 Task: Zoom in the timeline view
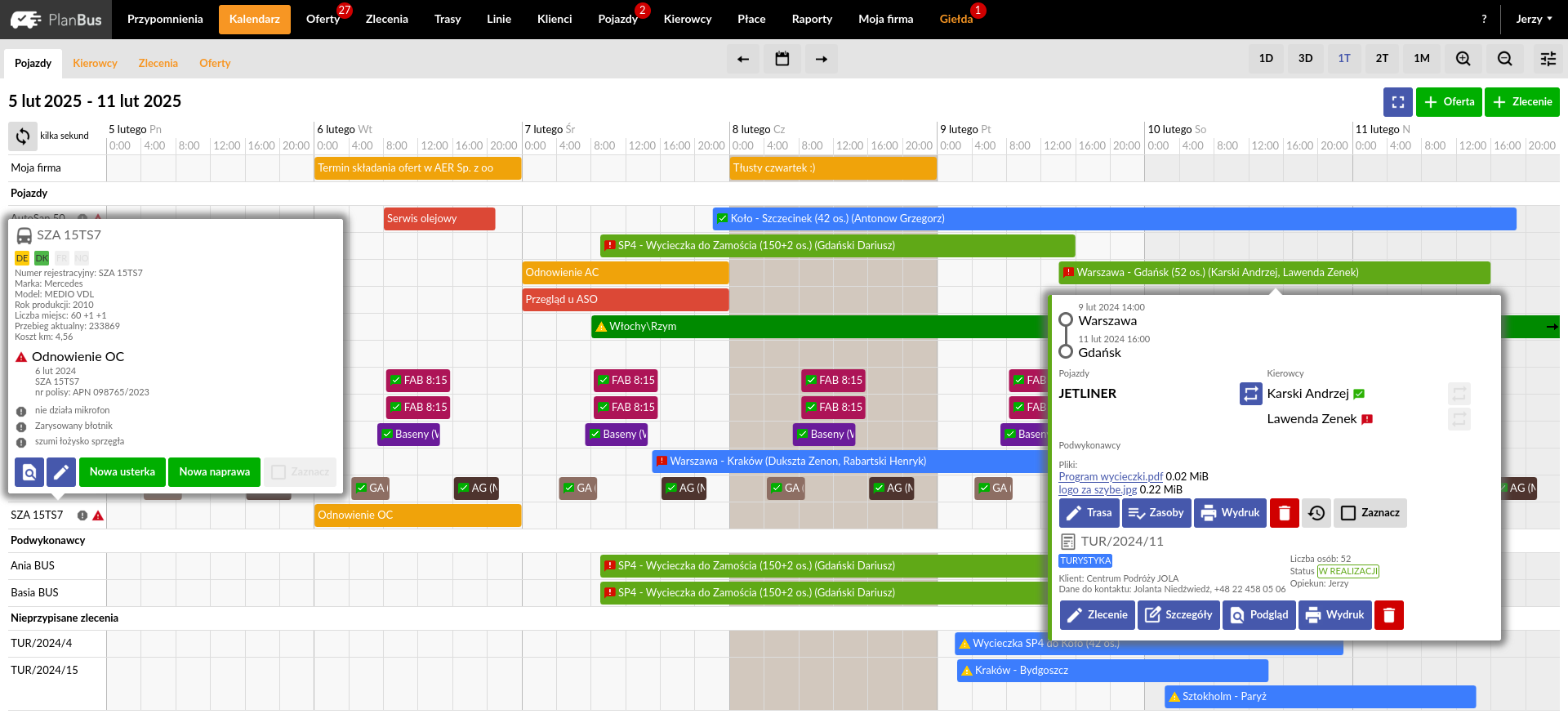(x=1463, y=59)
